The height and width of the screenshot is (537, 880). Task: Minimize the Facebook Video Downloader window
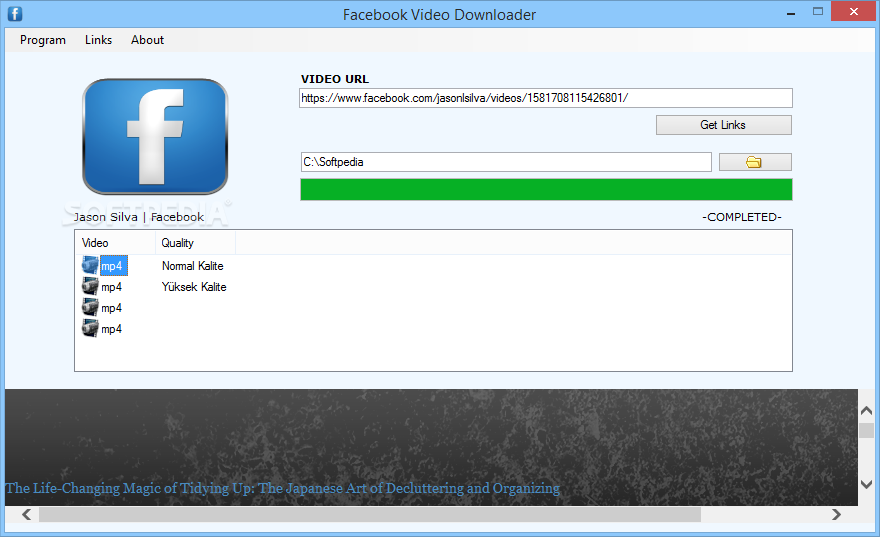pyautogui.click(x=791, y=12)
